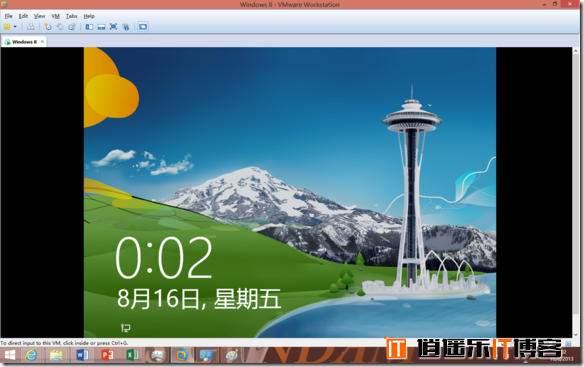584x367 pixels.
Task: Open the picture viewer taskbar icon
Action: 157,356
